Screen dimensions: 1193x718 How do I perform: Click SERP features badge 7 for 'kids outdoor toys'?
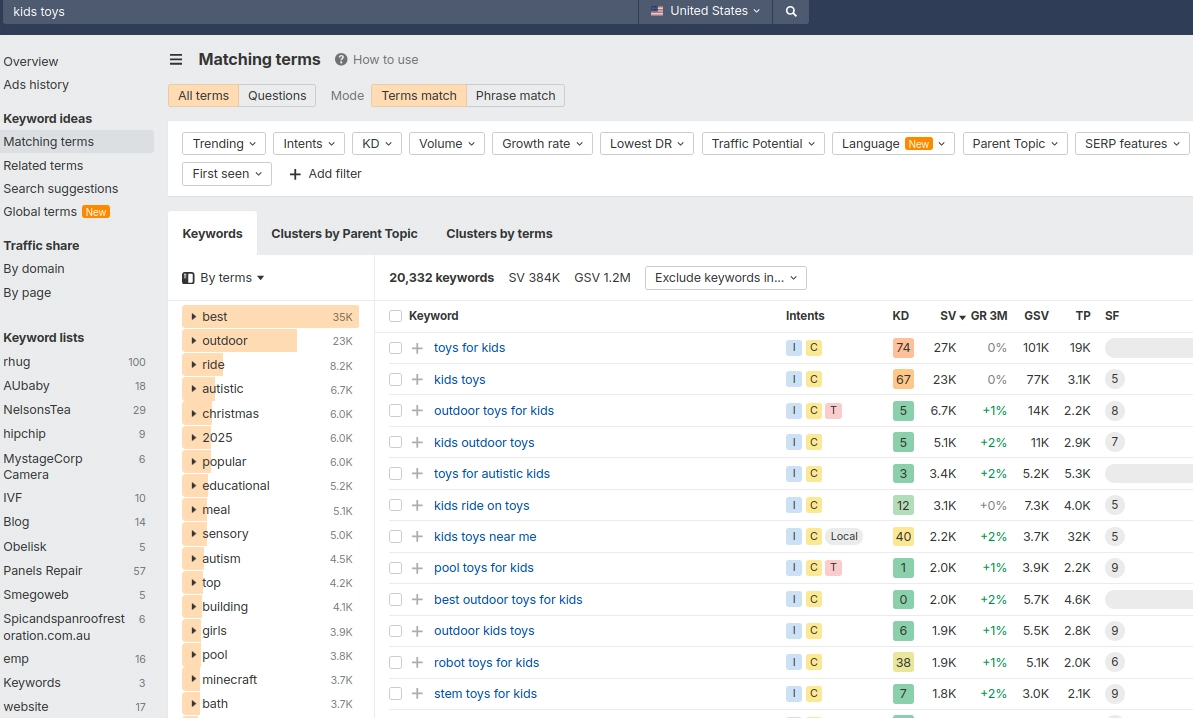coord(1115,442)
